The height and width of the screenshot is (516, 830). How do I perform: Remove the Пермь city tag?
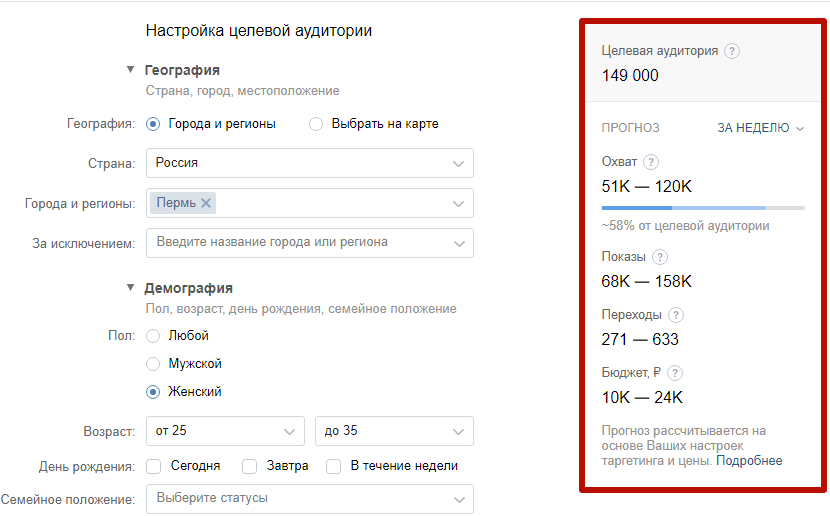[206, 203]
